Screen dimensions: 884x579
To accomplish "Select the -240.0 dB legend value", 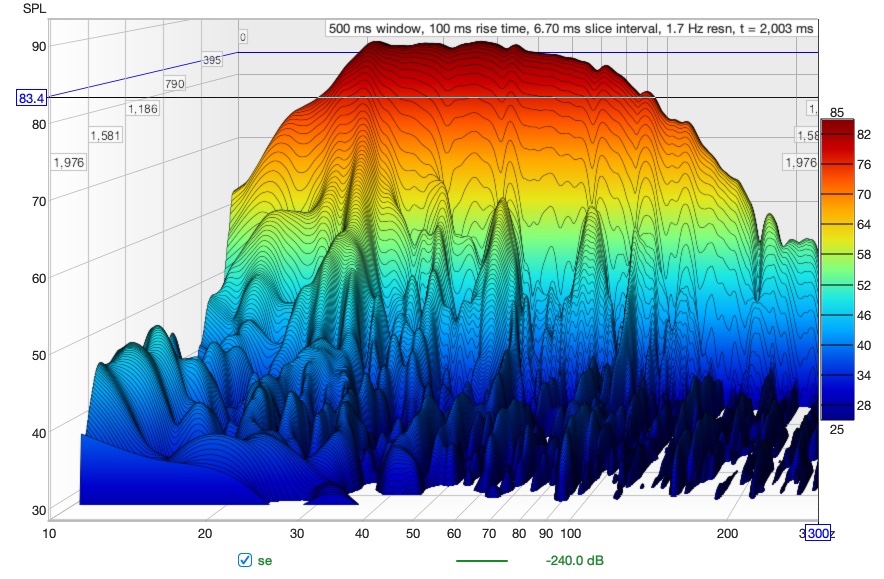I will [574, 560].
